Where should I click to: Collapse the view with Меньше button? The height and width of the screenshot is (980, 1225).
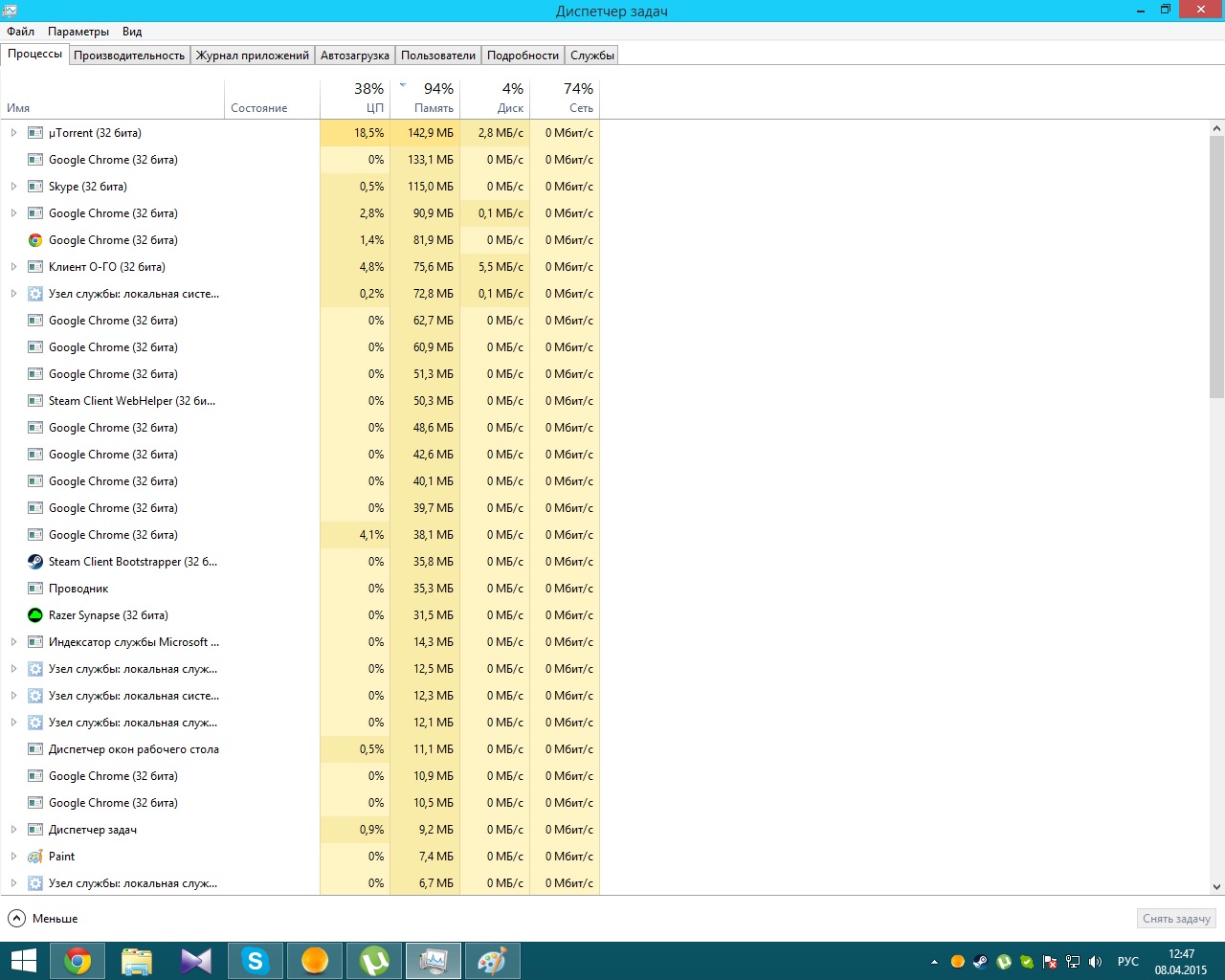pos(43,919)
